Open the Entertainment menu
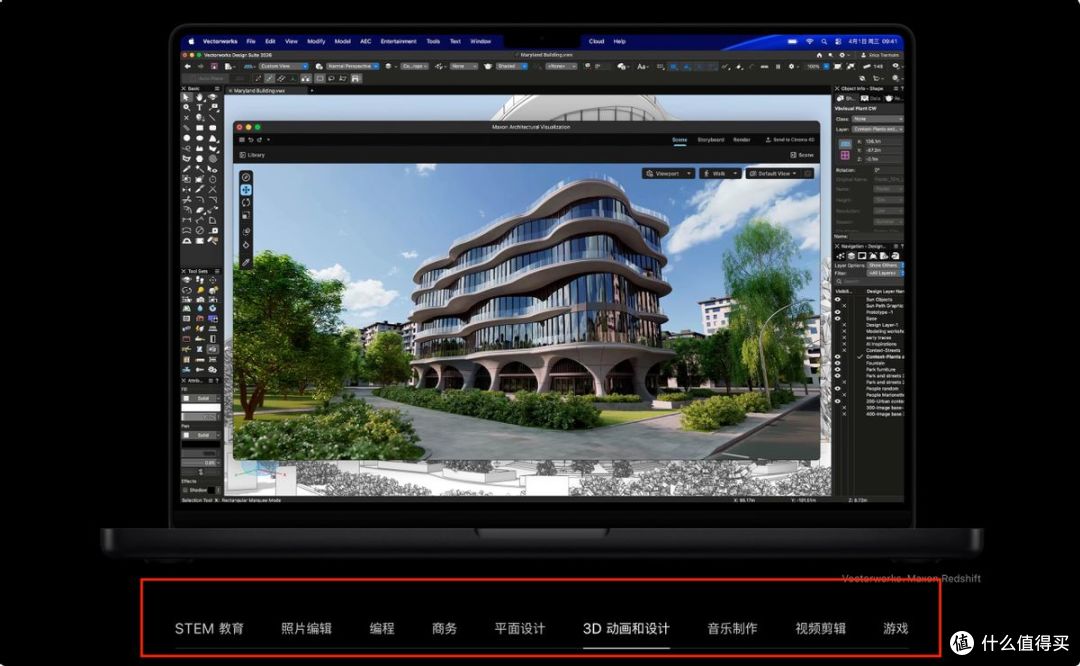Viewport: 1080px width, 666px height. coord(398,41)
